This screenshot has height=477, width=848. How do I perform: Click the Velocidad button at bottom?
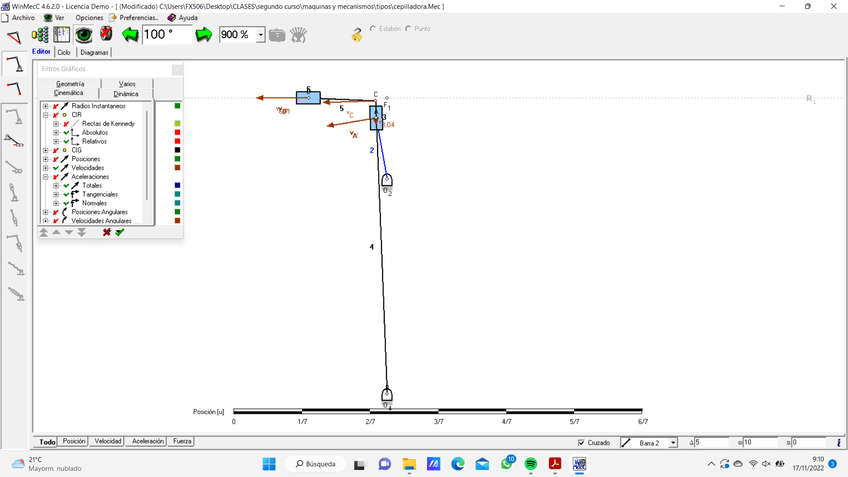[x=108, y=441]
